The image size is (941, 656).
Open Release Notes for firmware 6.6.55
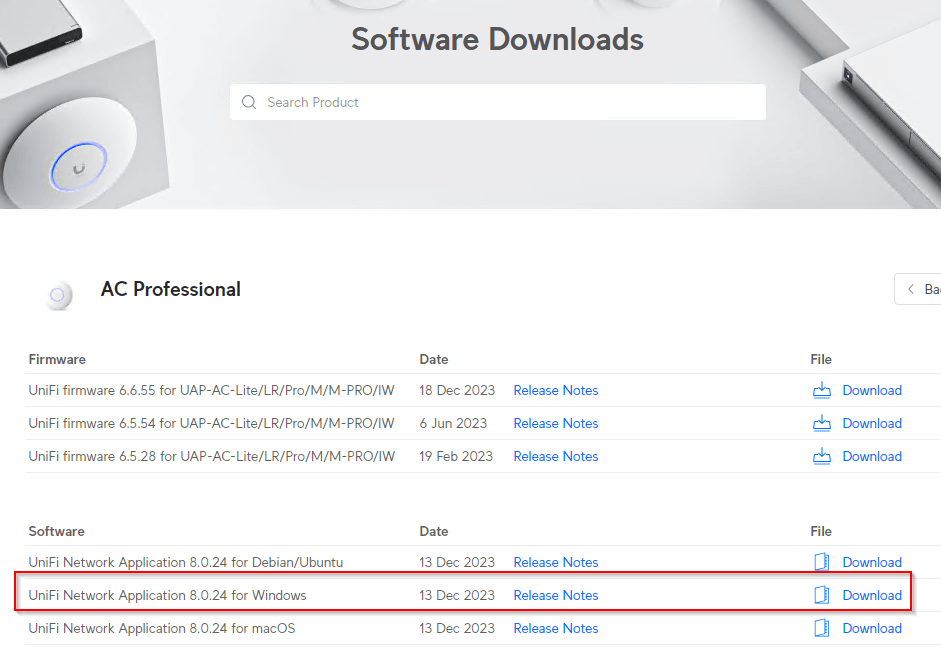pyautogui.click(x=555, y=390)
